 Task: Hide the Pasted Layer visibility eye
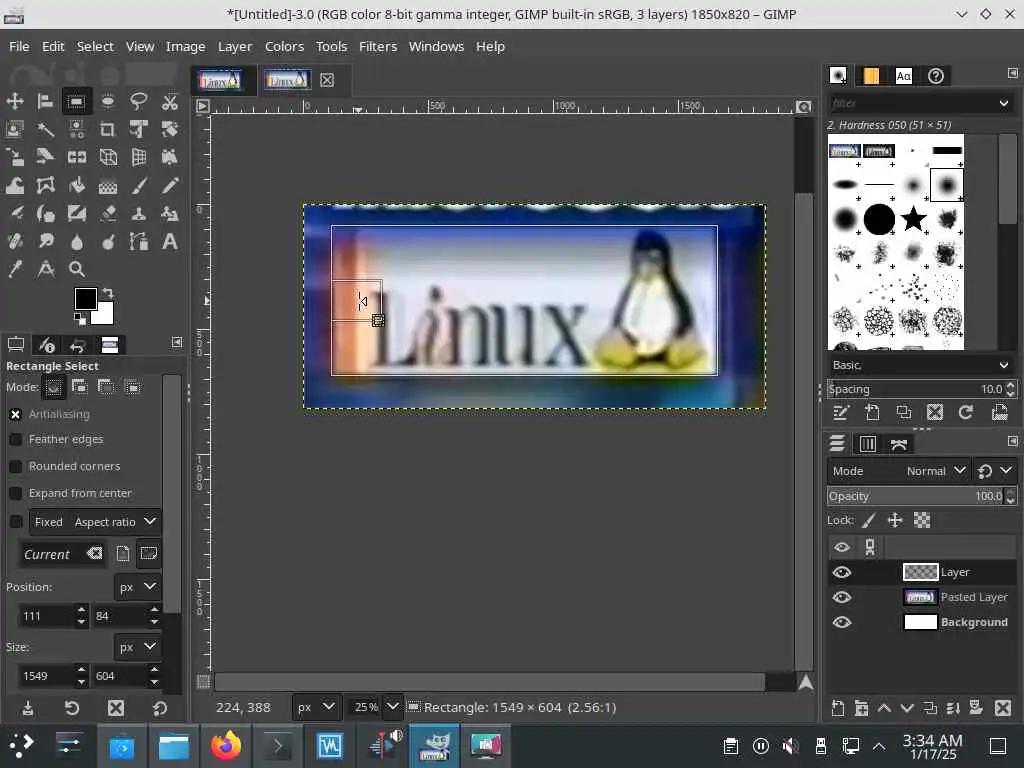point(842,597)
